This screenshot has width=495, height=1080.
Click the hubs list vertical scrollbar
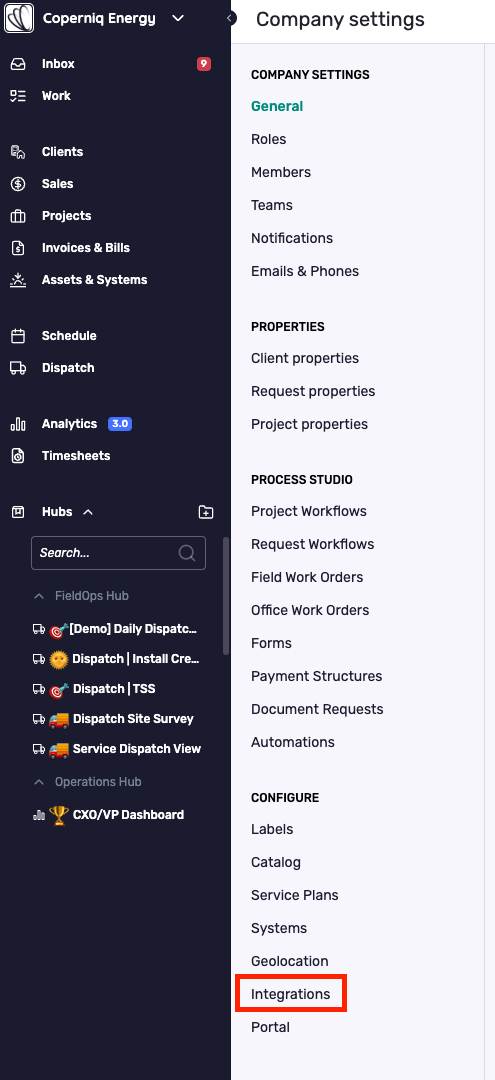coord(226,596)
